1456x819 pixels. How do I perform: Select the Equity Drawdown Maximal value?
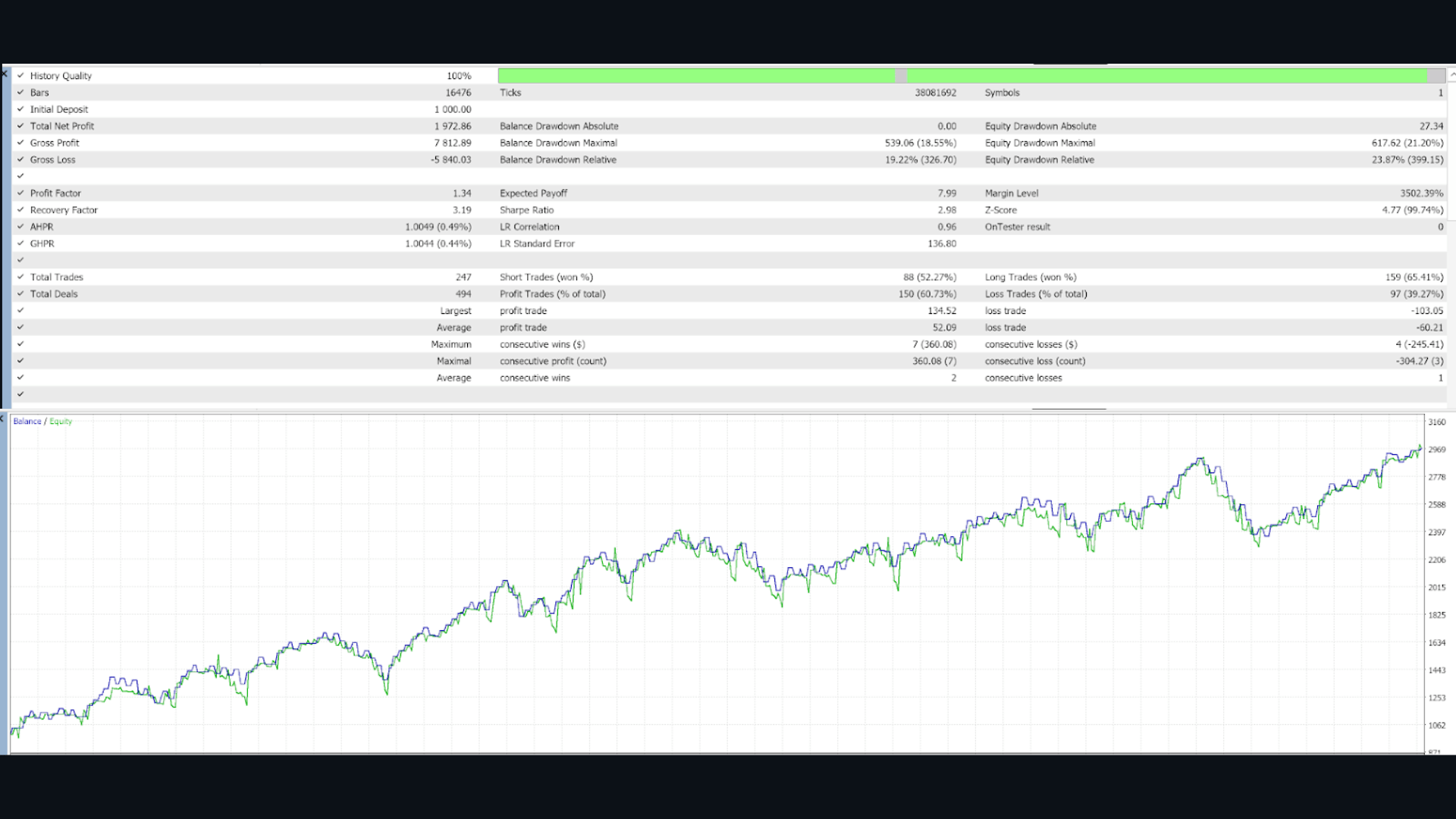(x=1407, y=143)
